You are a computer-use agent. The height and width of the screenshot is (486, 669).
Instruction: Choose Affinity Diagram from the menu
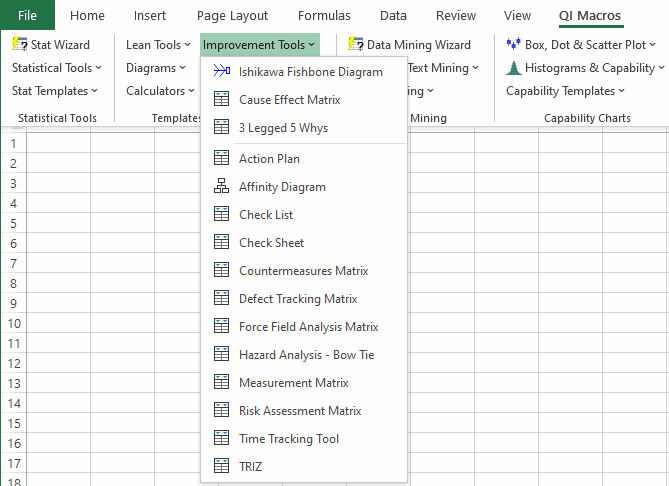304,186
